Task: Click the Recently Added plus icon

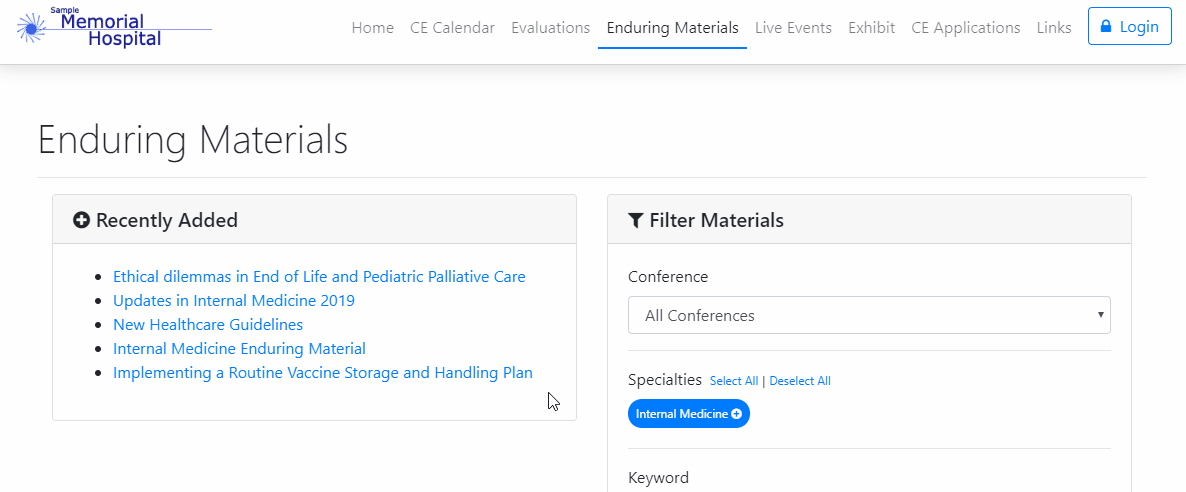Action: [81, 221]
